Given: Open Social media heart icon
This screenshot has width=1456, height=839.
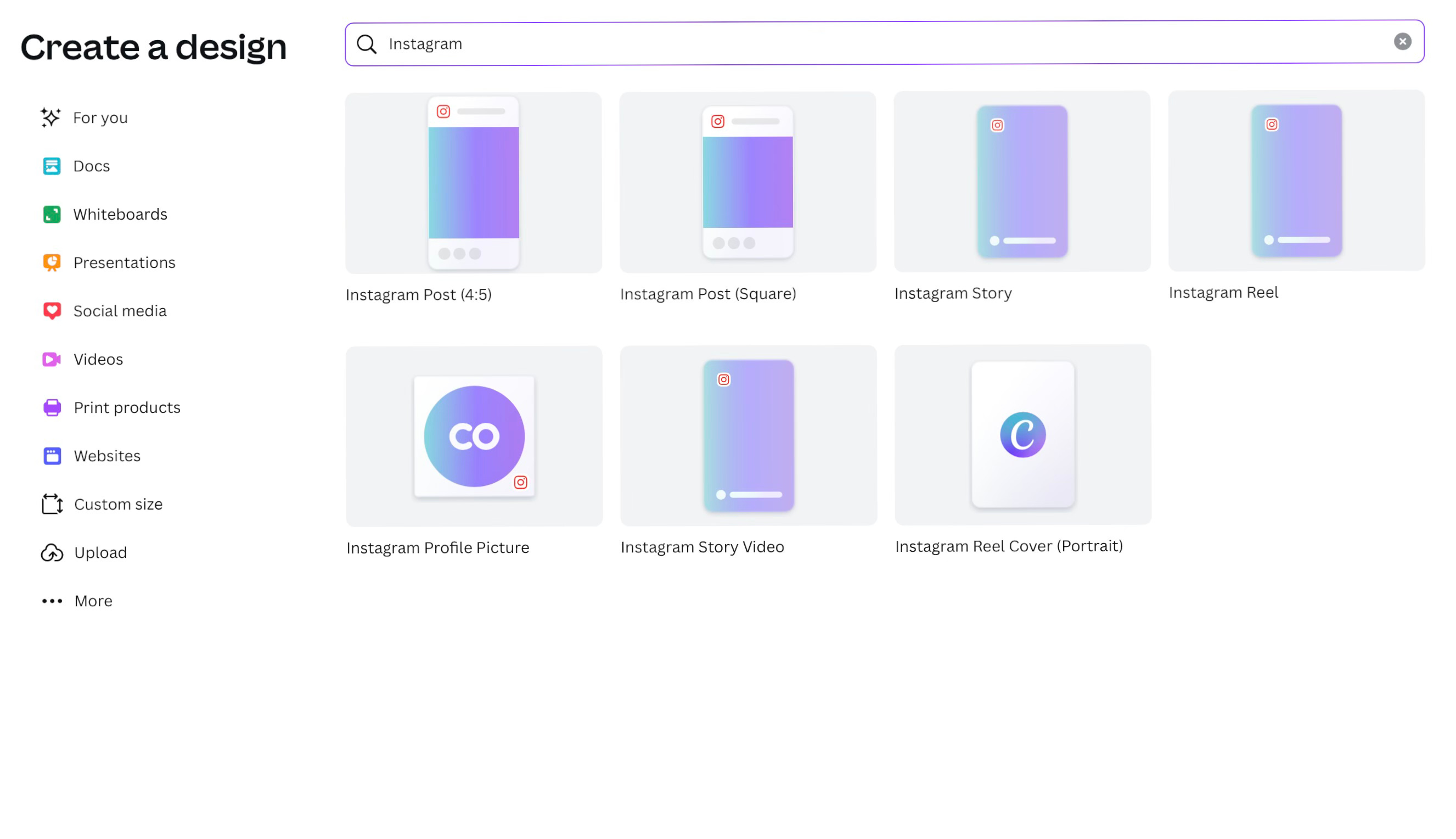Looking at the screenshot, I should (x=52, y=311).
